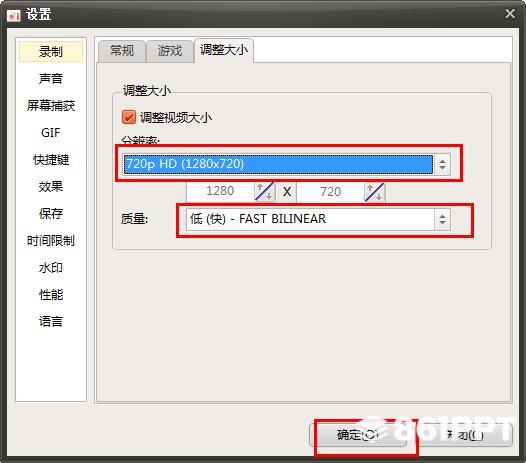Click the width spinner arrows icon

(x=264, y=192)
